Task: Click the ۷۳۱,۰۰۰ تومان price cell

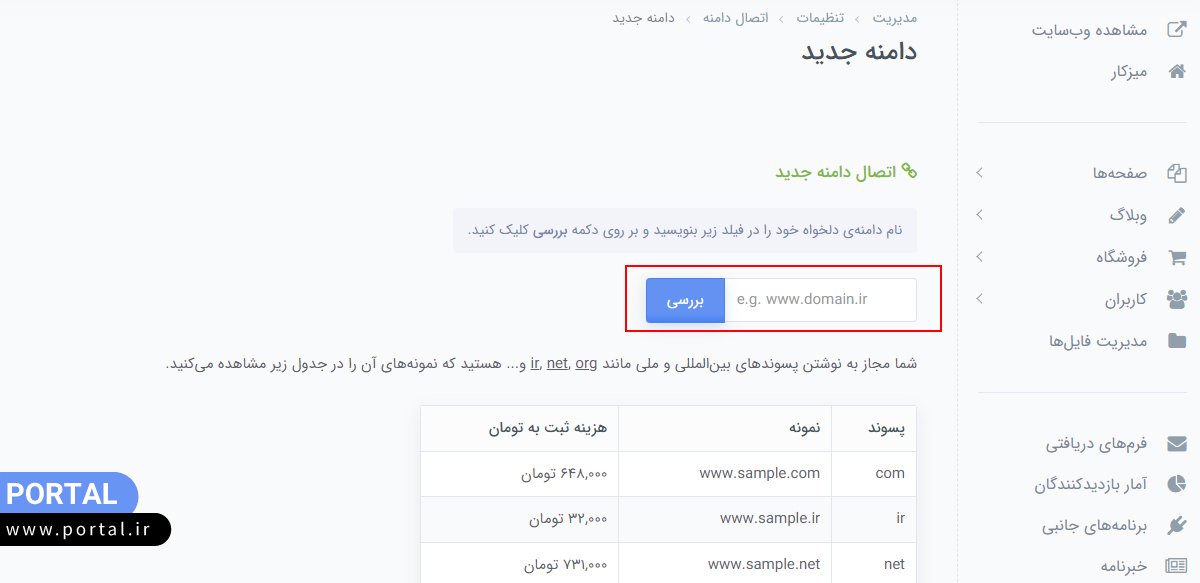Action: [520, 564]
